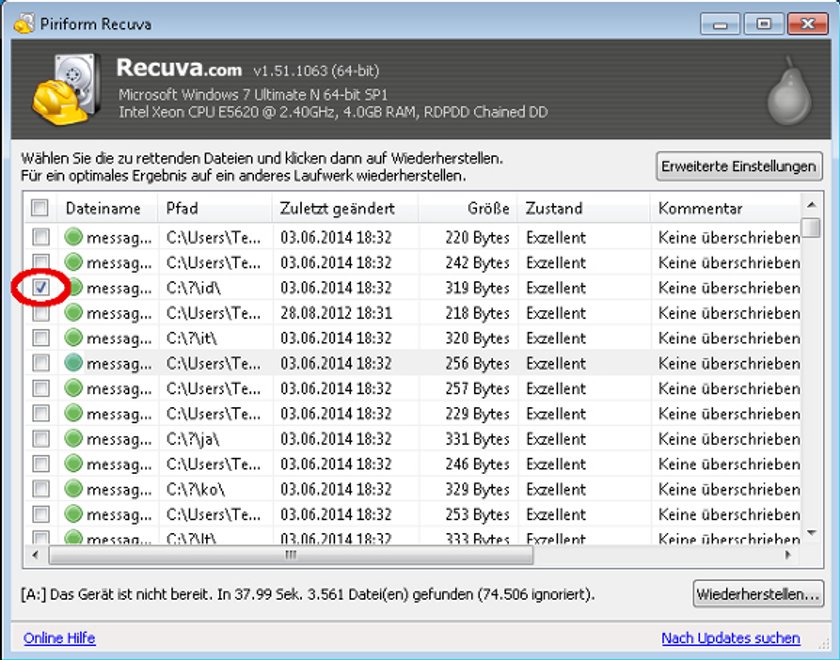
Task: Click the size value 220 Bytes
Action: click(x=477, y=237)
